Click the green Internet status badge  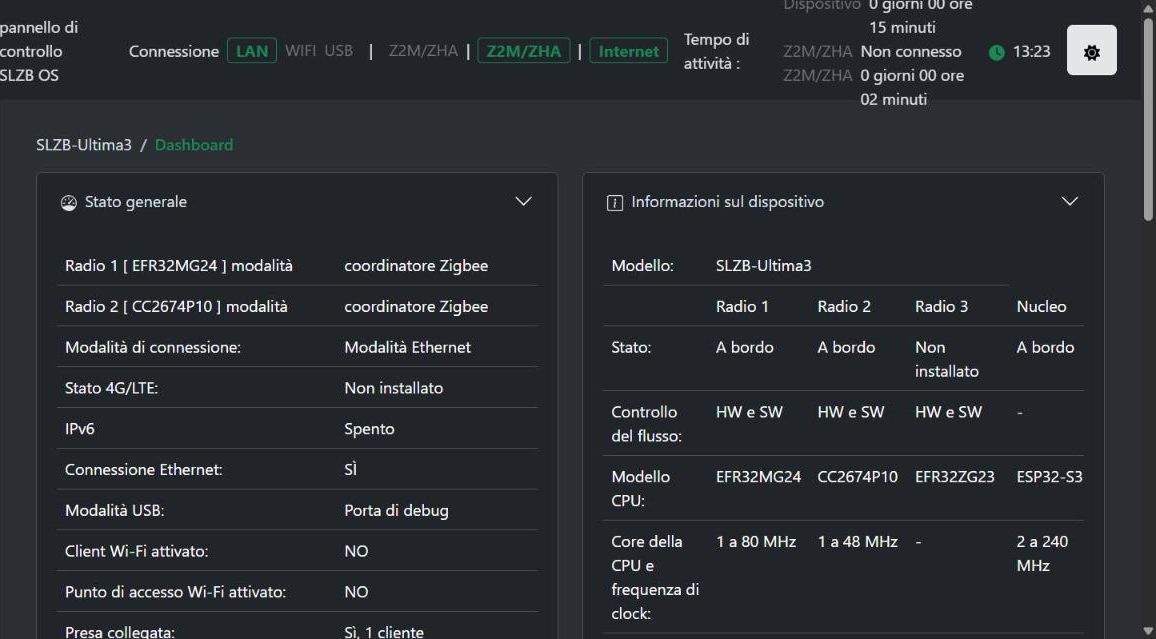pyautogui.click(x=629, y=51)
